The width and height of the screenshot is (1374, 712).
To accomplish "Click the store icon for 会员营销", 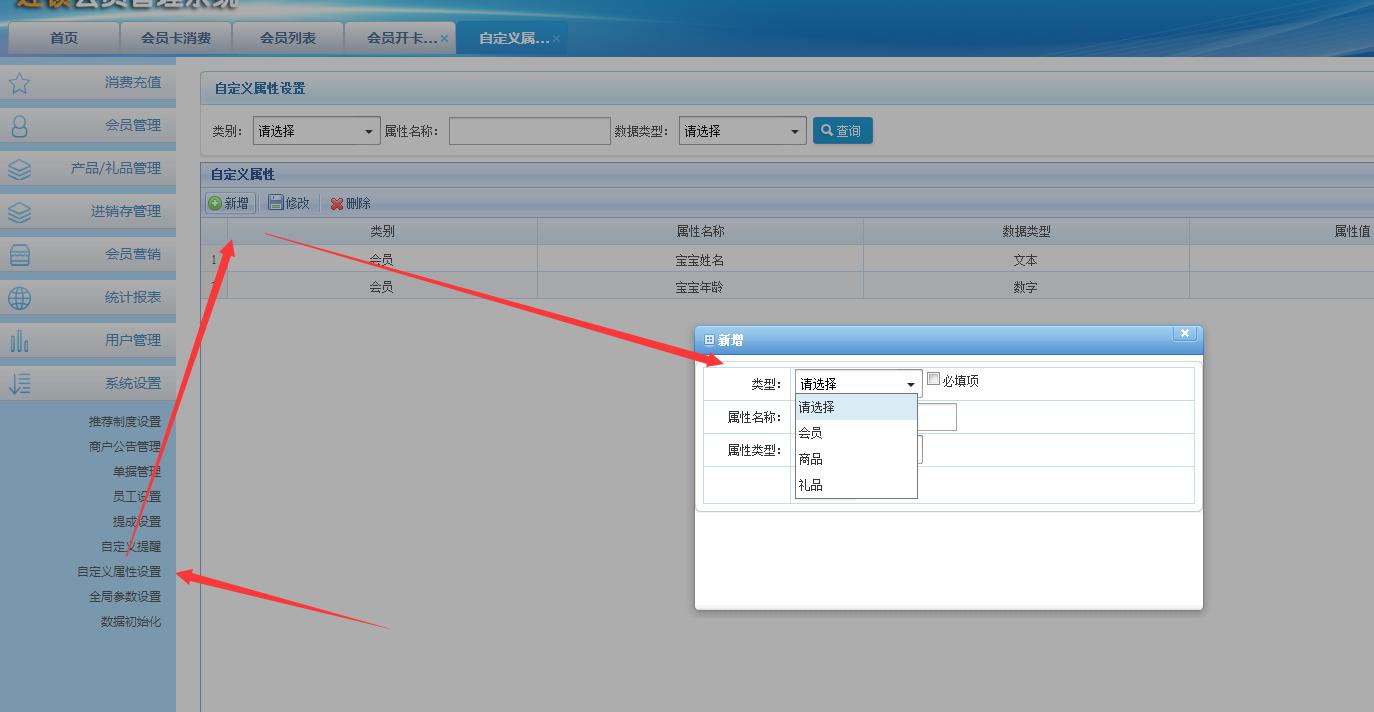I will (x=19, y=255).
